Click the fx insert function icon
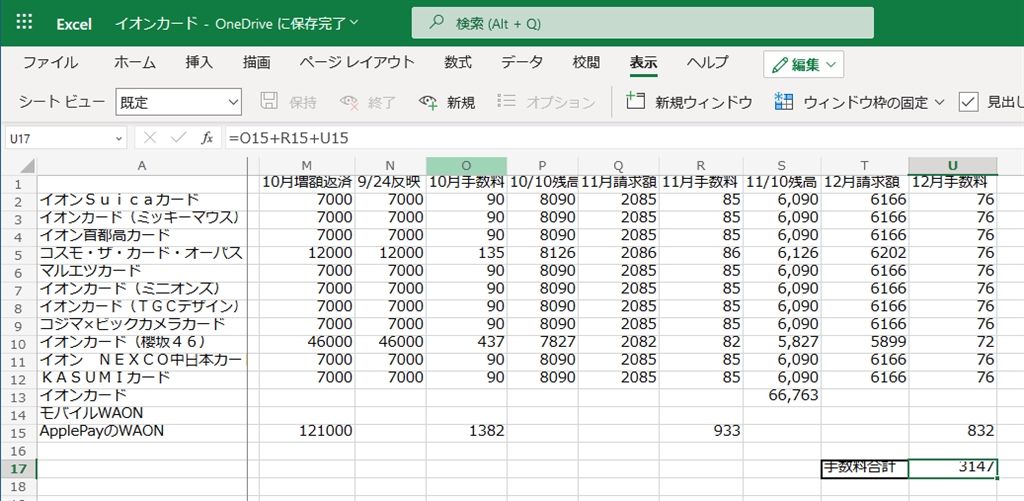The height and width of the screenshot is (501, 1024). 207,138
